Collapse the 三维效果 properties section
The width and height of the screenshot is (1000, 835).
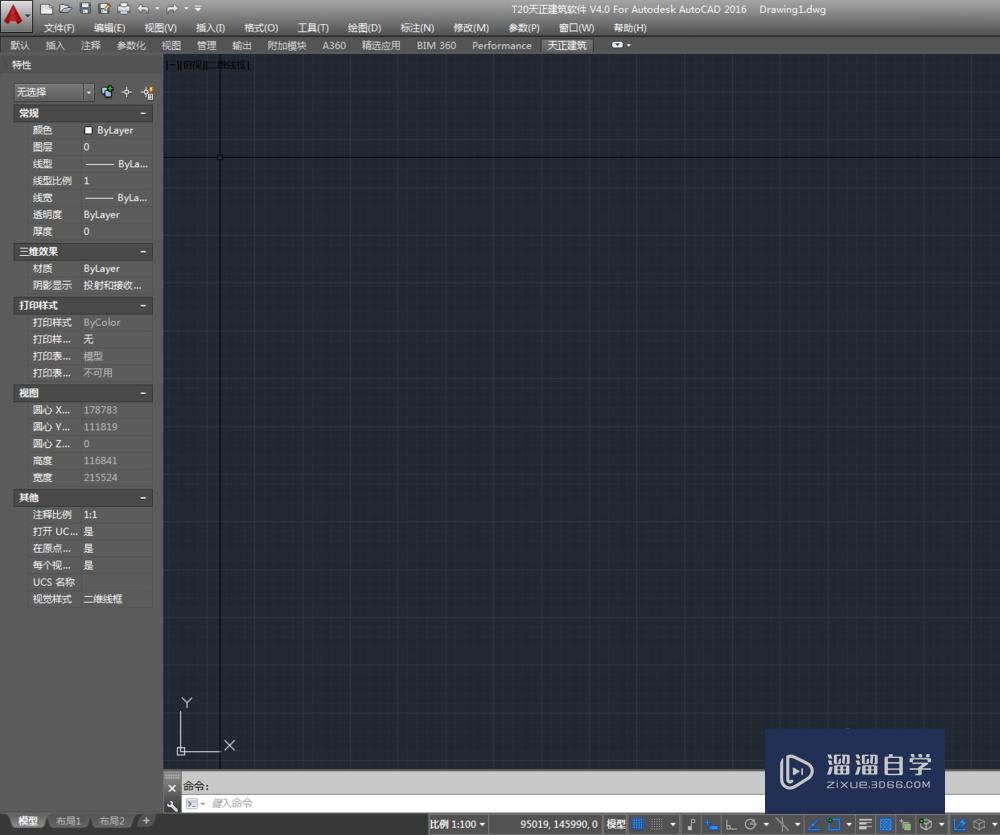pyautogui.click(x=143, y=251)
